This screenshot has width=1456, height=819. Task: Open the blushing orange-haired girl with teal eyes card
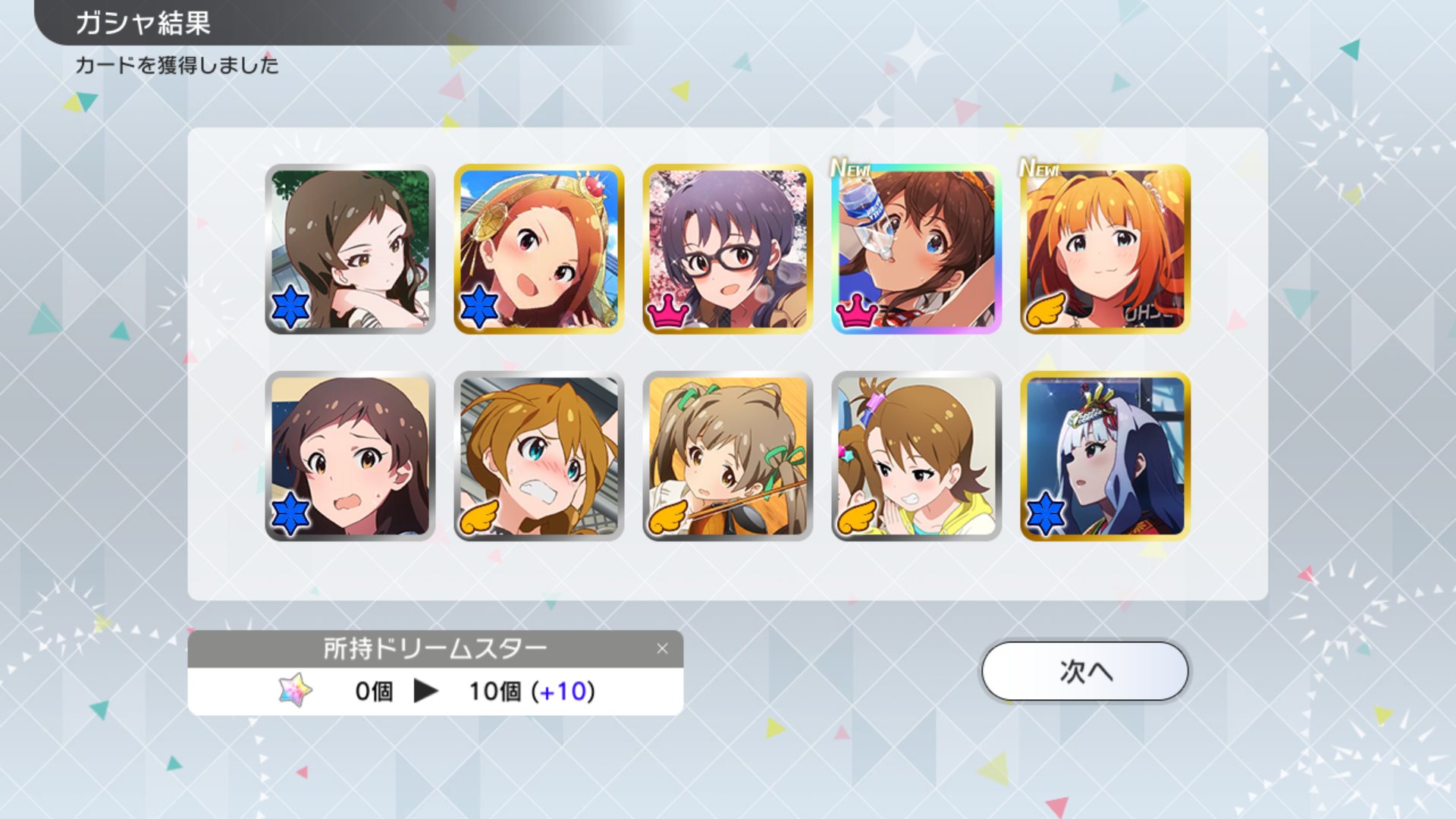coord(539,456)
